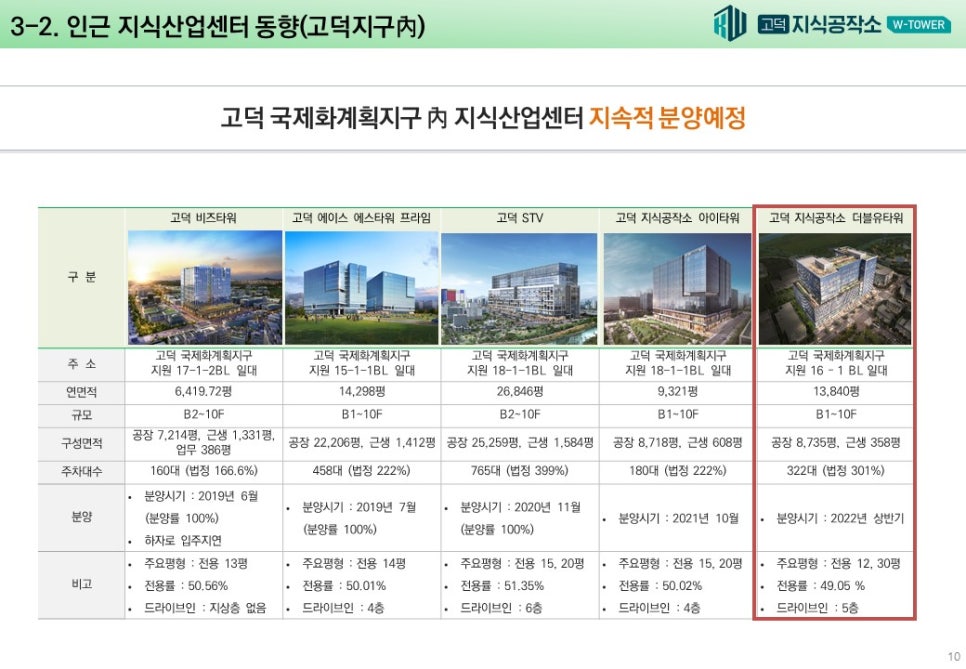966x669 pixels.
Task: Select column header '고덕 STV'
Action: point(520,218)
